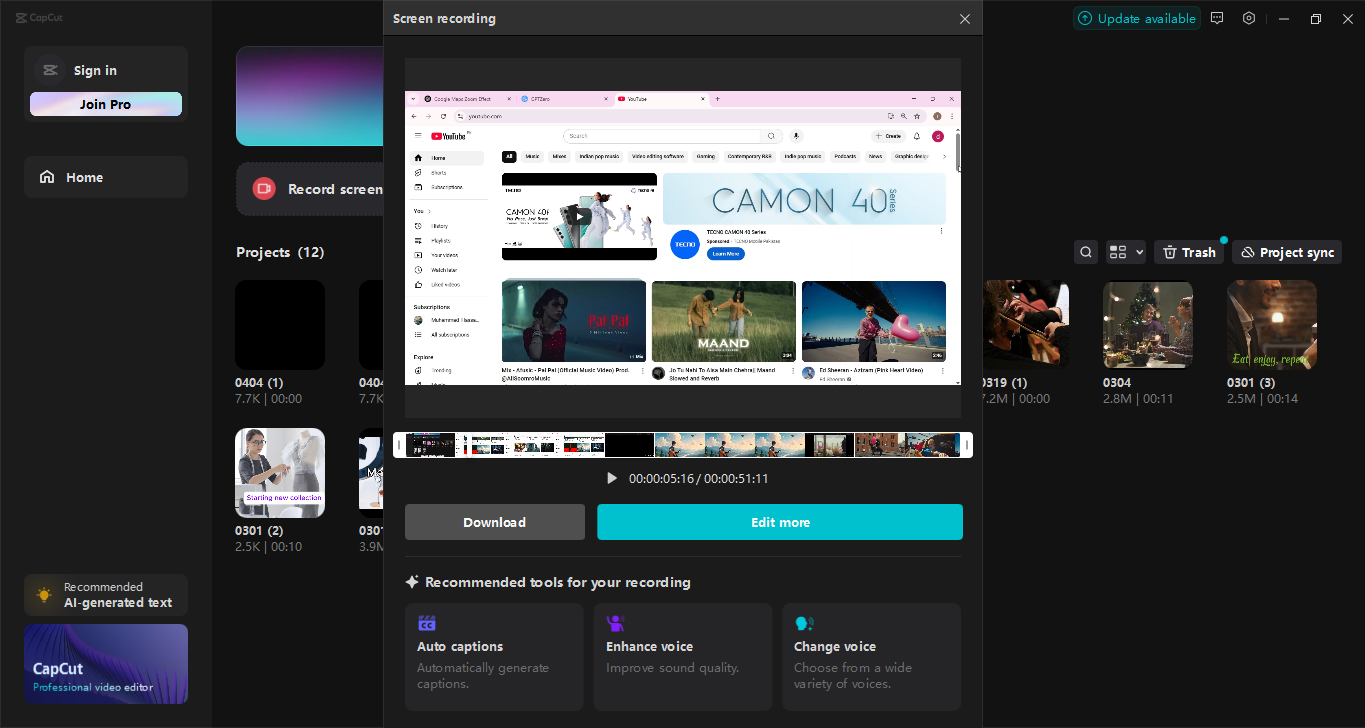Close the Screen recording dialog
The height and width of the screenshot is (728, 1365).
click(965, 19)
